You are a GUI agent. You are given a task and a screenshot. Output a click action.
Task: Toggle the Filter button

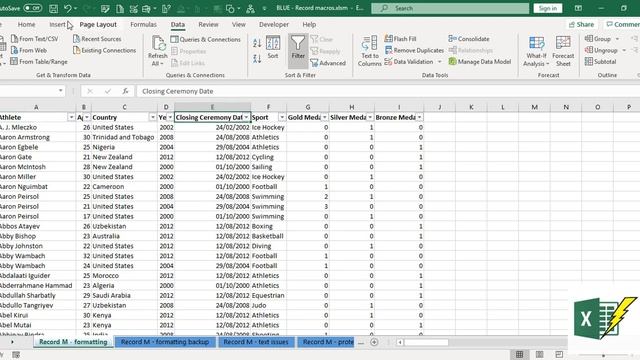tap(298, 51)
